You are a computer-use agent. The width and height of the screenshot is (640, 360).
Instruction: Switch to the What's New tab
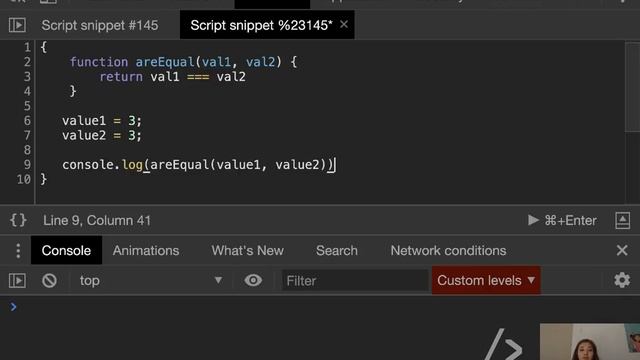[x=247, y=251]
